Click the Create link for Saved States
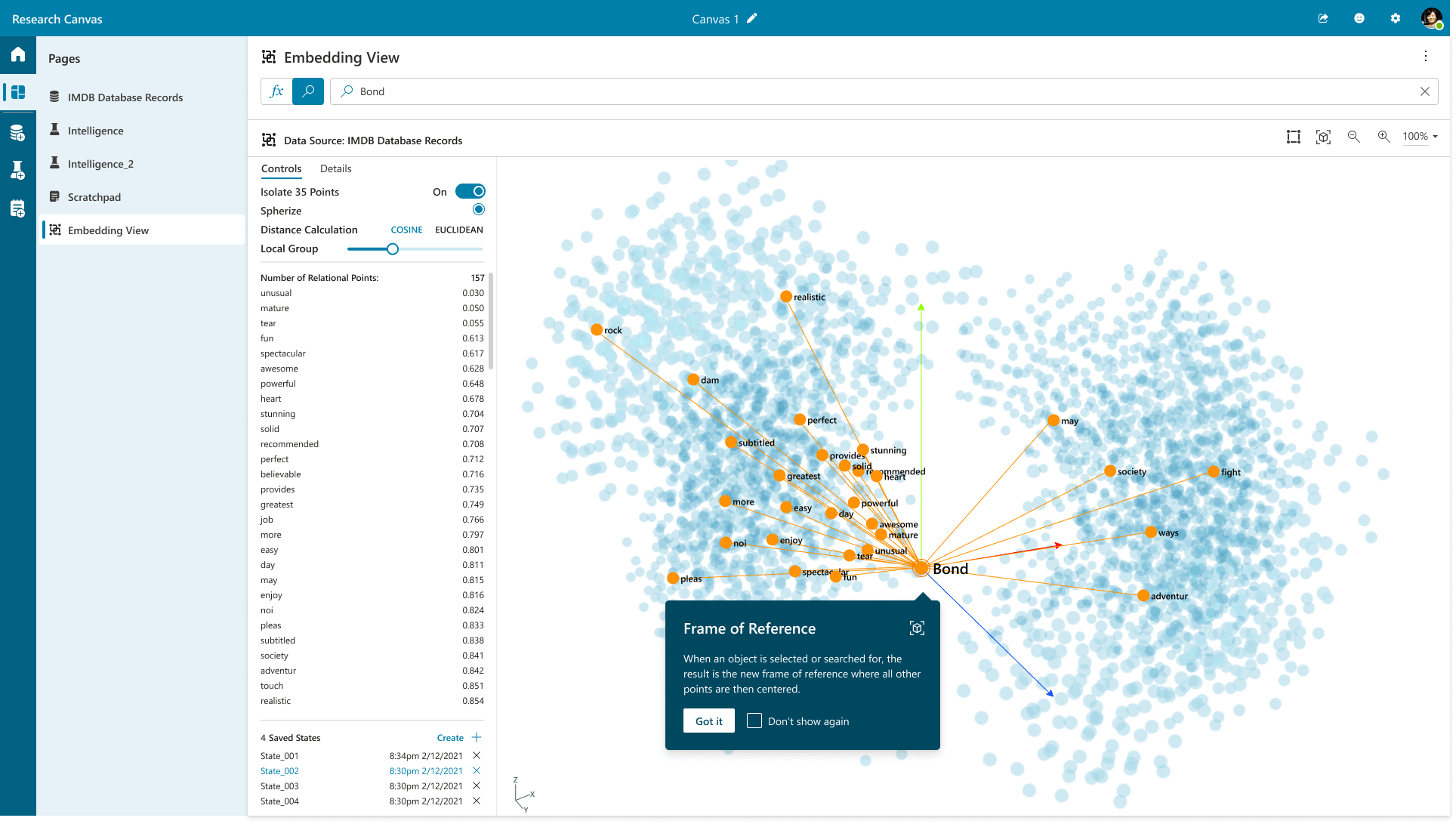1456x824 pixels. coord(450,737)
